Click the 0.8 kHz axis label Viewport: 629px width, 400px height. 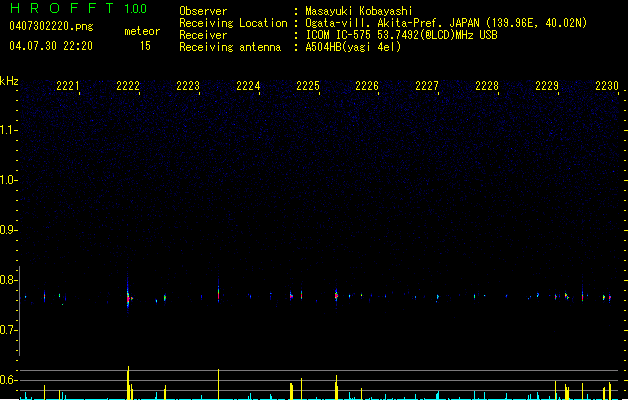point(8,280)
